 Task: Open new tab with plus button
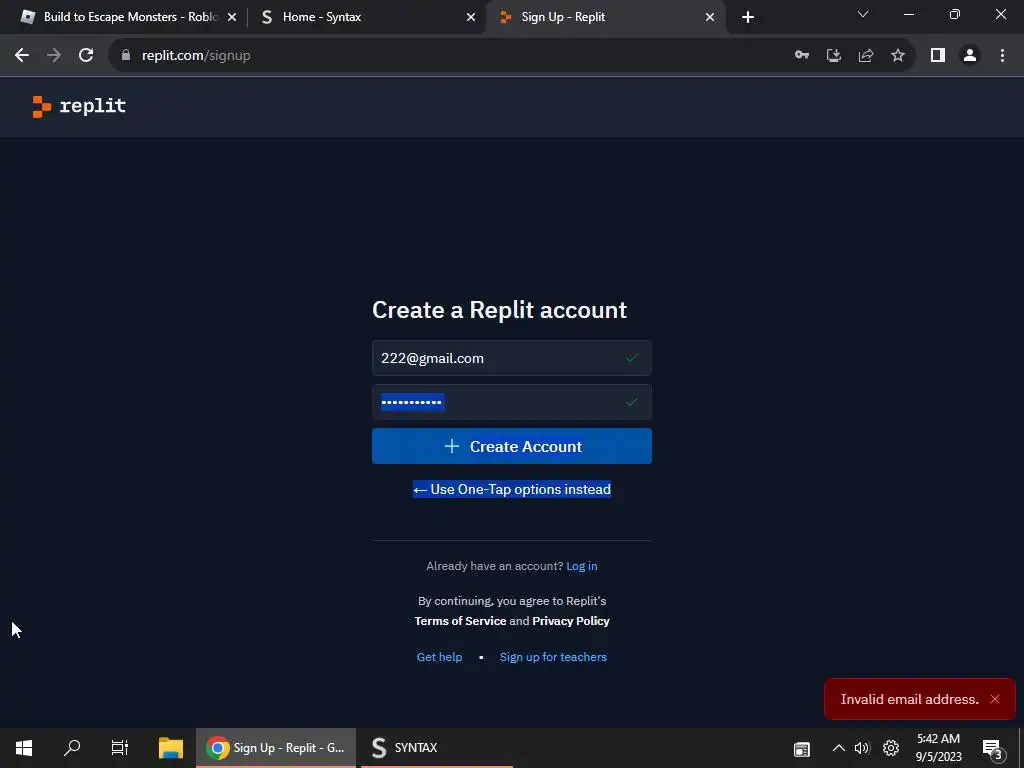point(748,17)
